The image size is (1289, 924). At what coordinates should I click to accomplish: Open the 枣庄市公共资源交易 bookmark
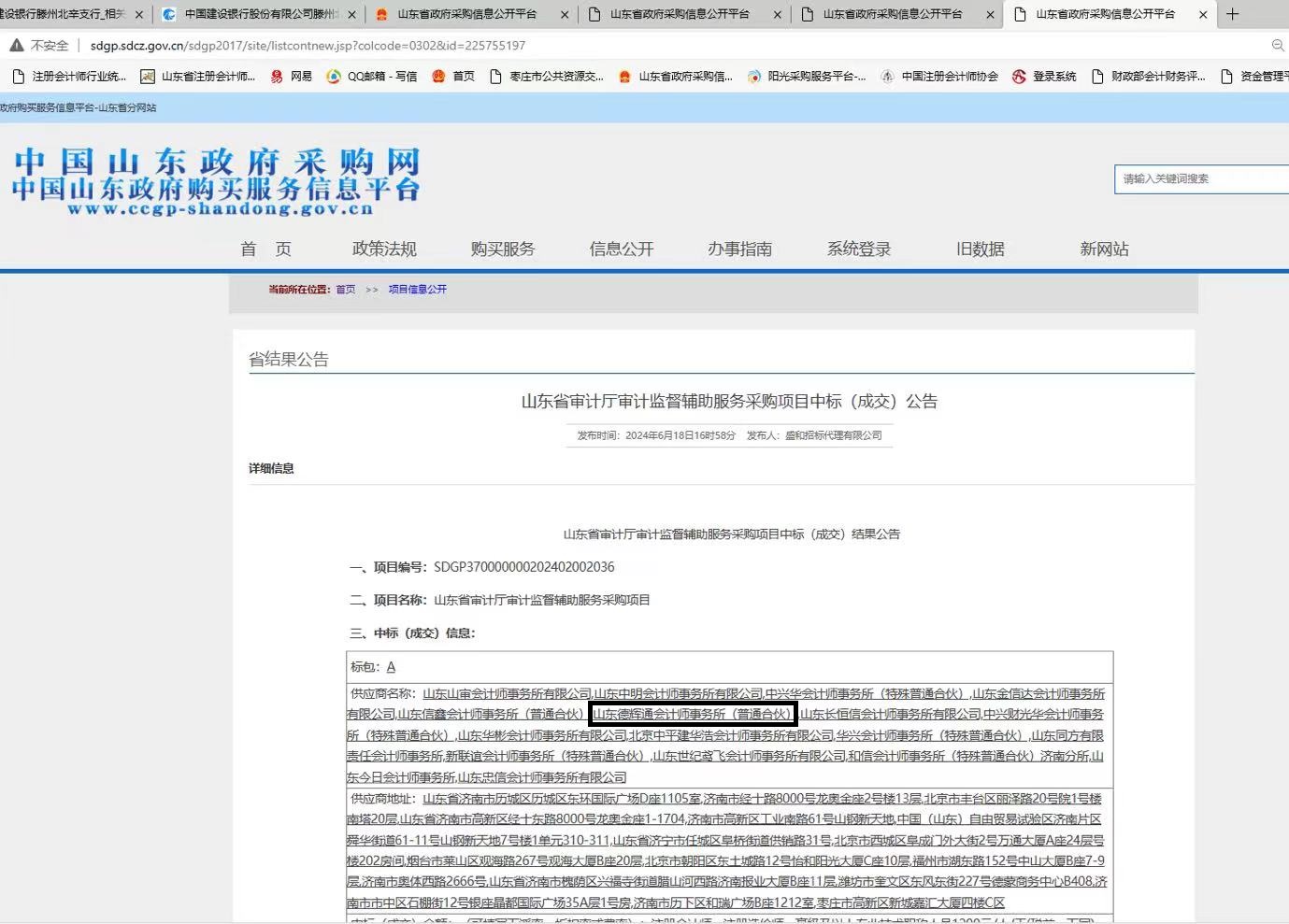(557, 77)
